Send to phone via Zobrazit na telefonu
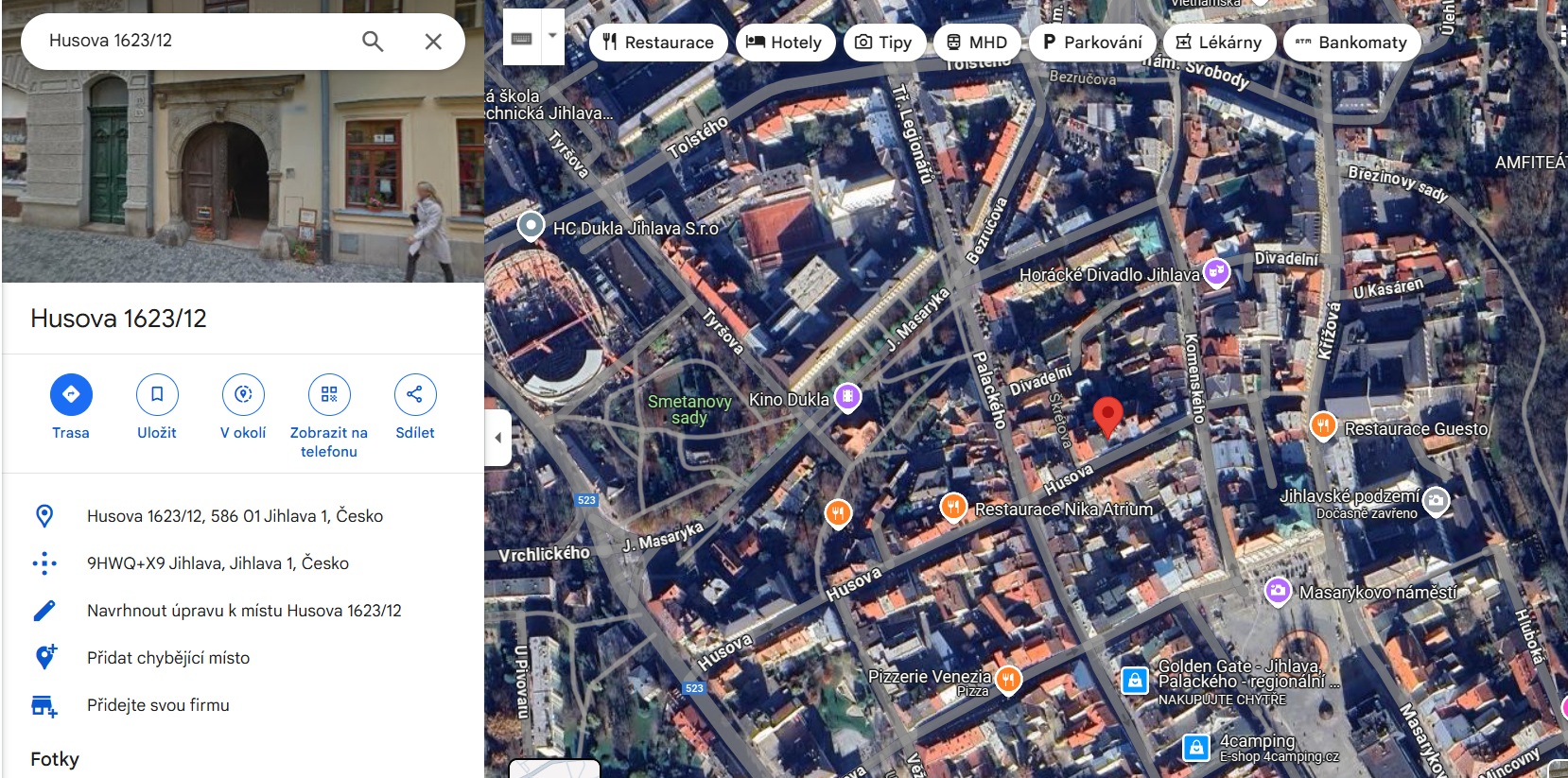The image size is (1568, 778). click(329, 394)
